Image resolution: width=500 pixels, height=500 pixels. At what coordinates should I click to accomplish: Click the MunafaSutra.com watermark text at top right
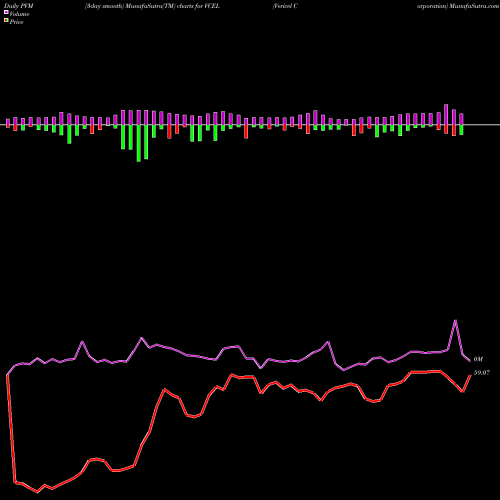(x=474, y=6)
